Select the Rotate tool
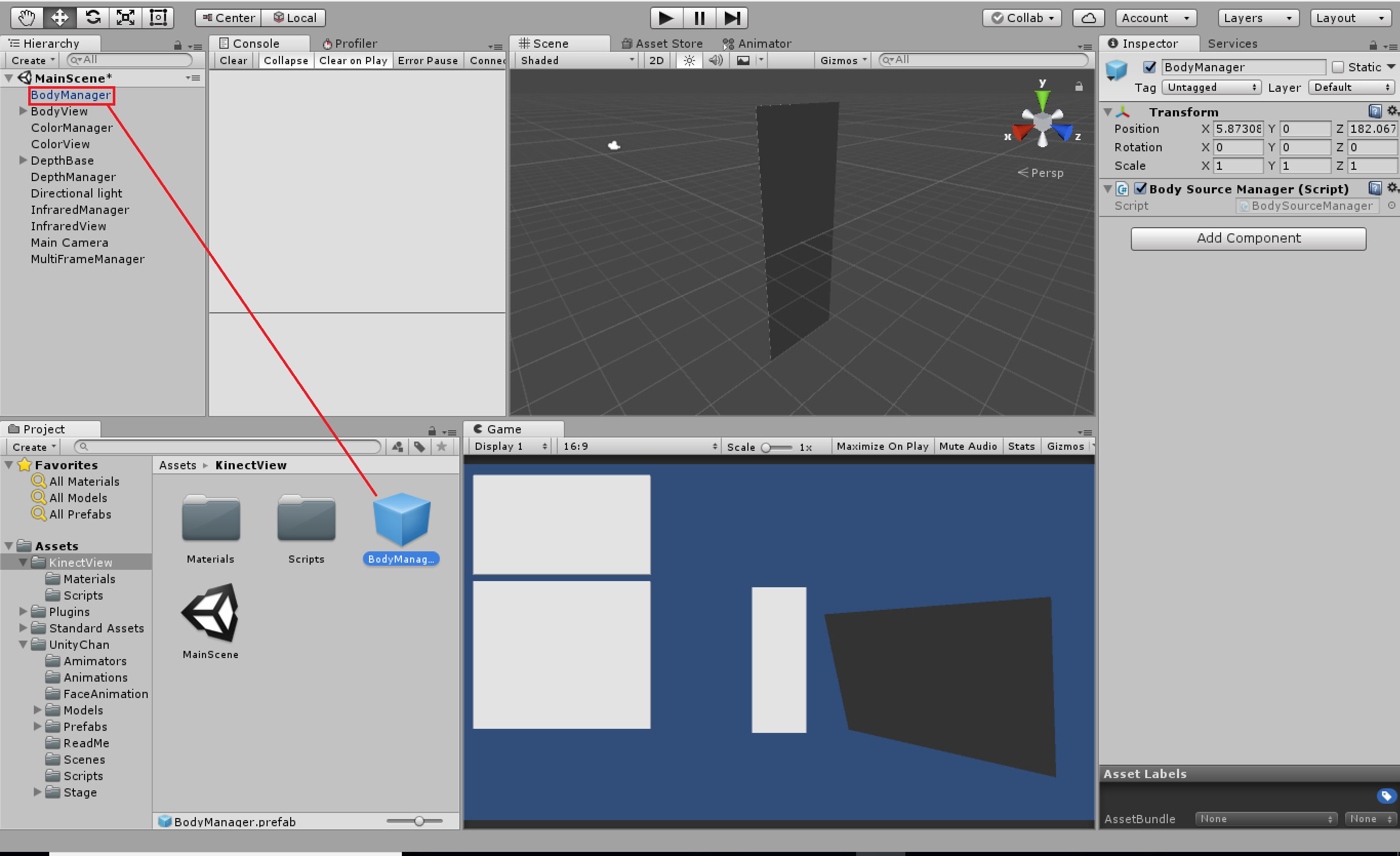 [x=93, y=17]
